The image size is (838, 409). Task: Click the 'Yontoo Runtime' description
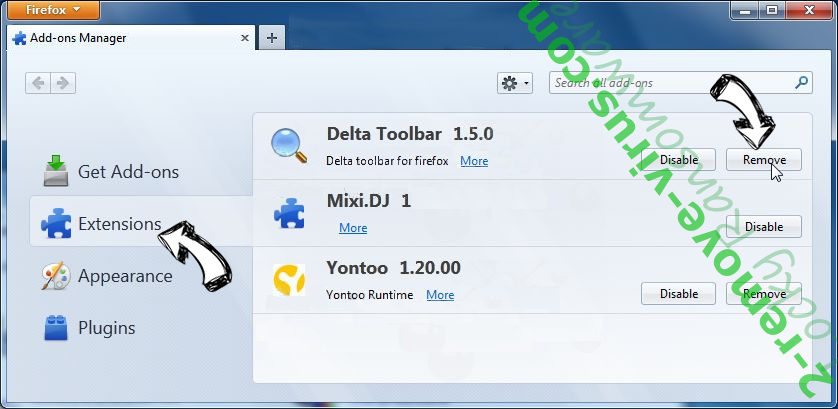(x=369, y=295)
